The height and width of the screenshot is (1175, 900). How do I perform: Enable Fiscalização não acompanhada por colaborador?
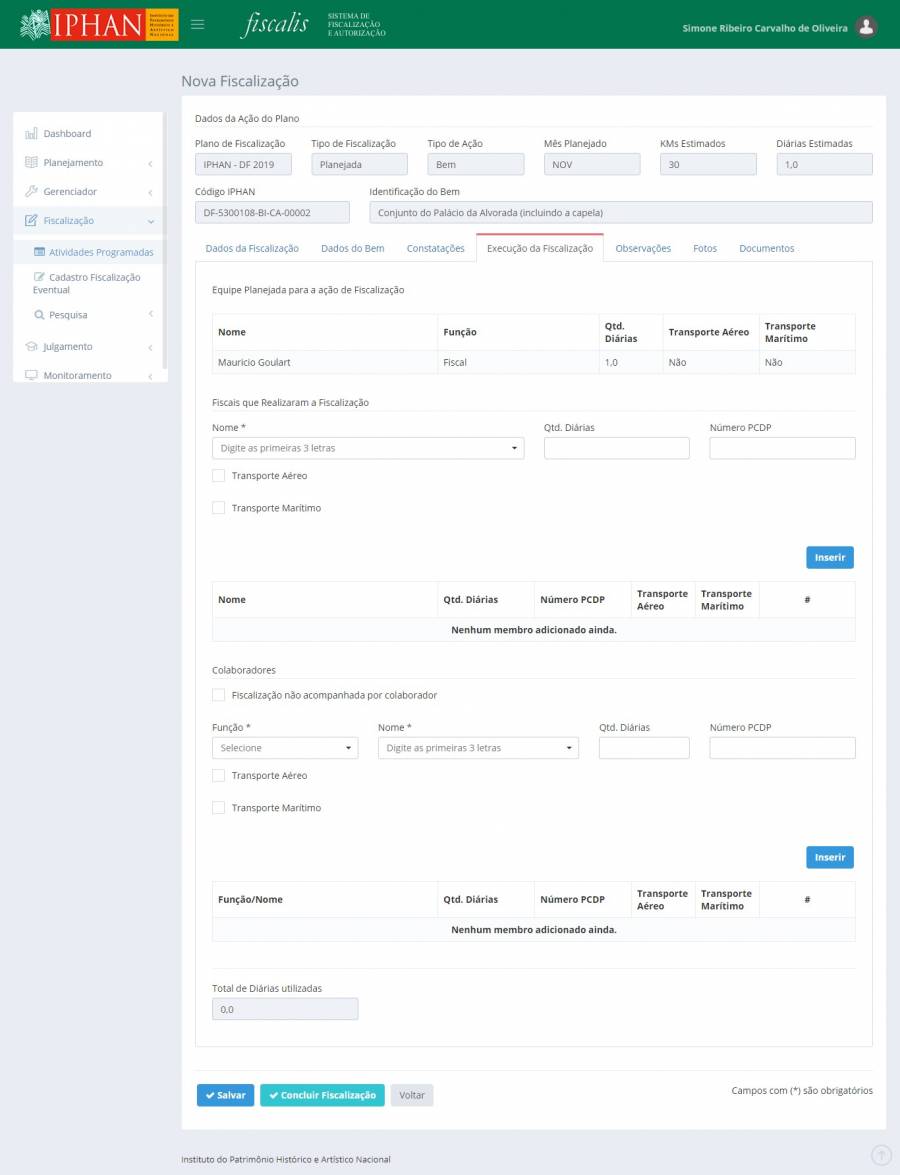(x=219, y=695)
